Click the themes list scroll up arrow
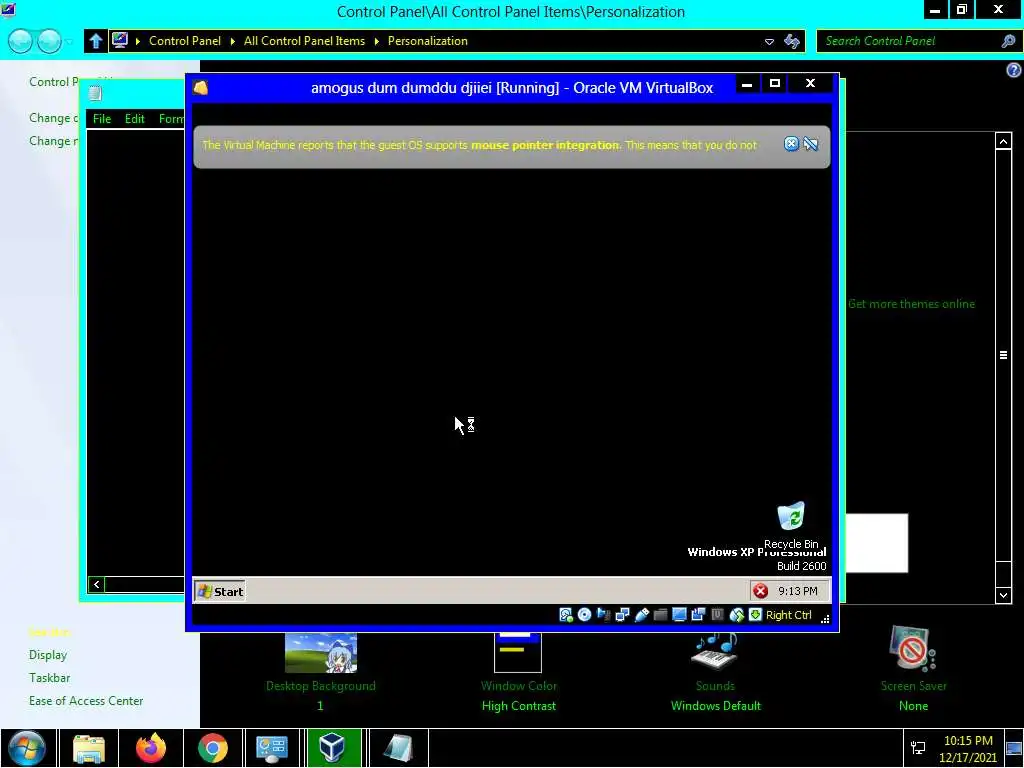Image resolution: width=1024 pixels, height=768 pixels. coord(1003,141)
